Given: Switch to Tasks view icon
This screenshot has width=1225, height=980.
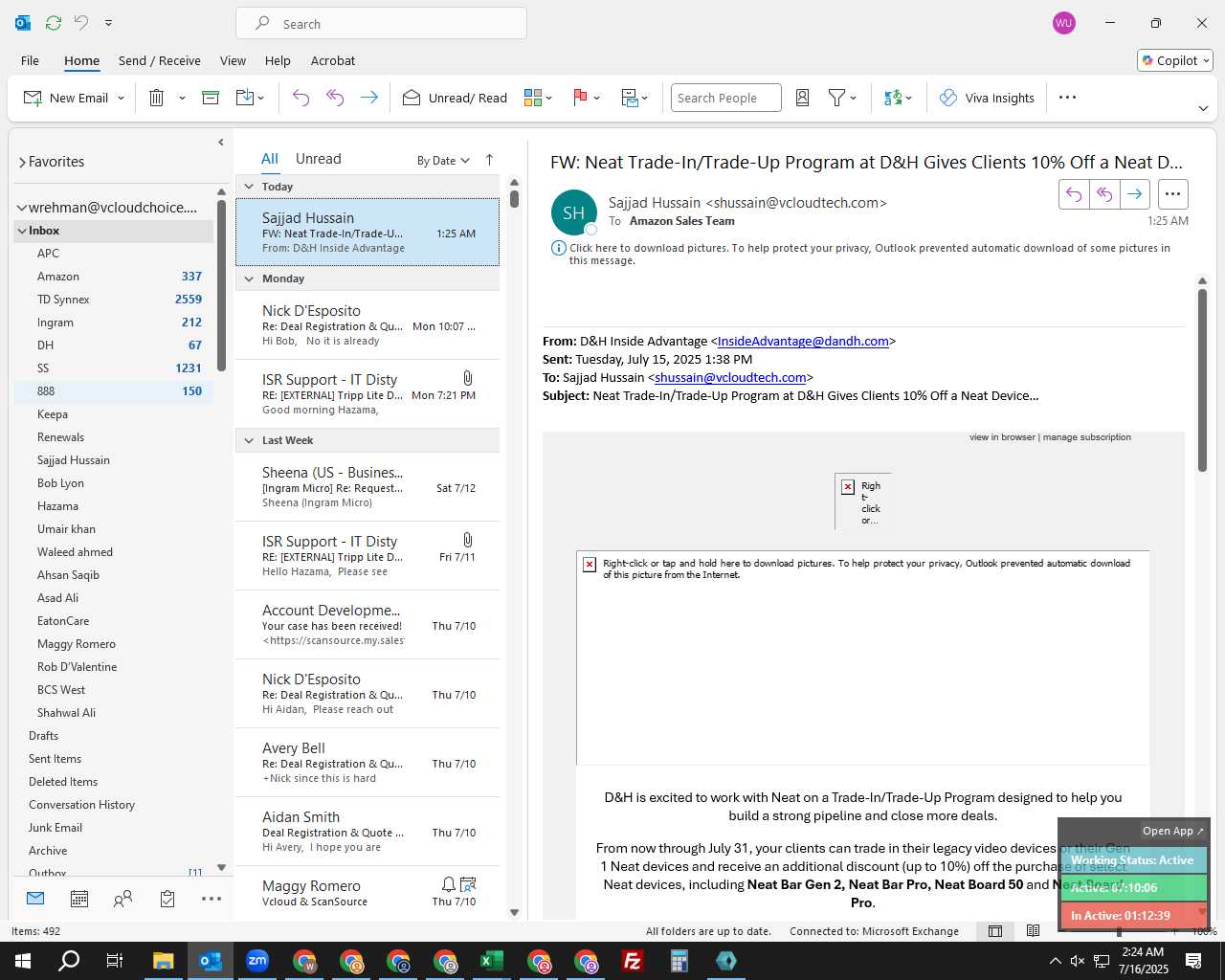Looking at the screenshot, I should pos(167,899).
